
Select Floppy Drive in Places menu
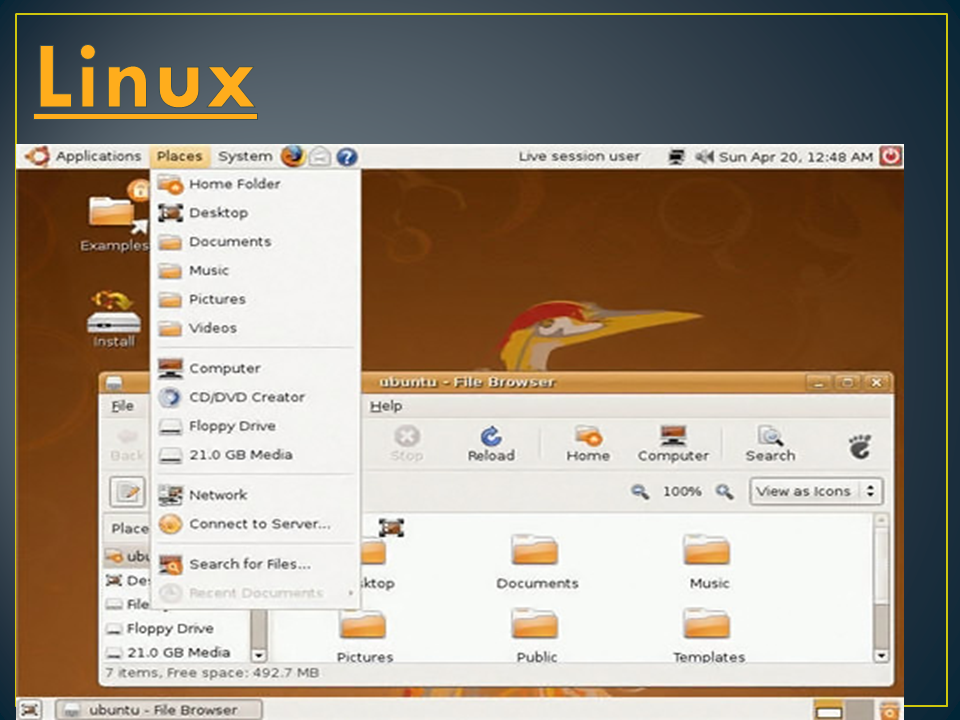pos(255,426)
